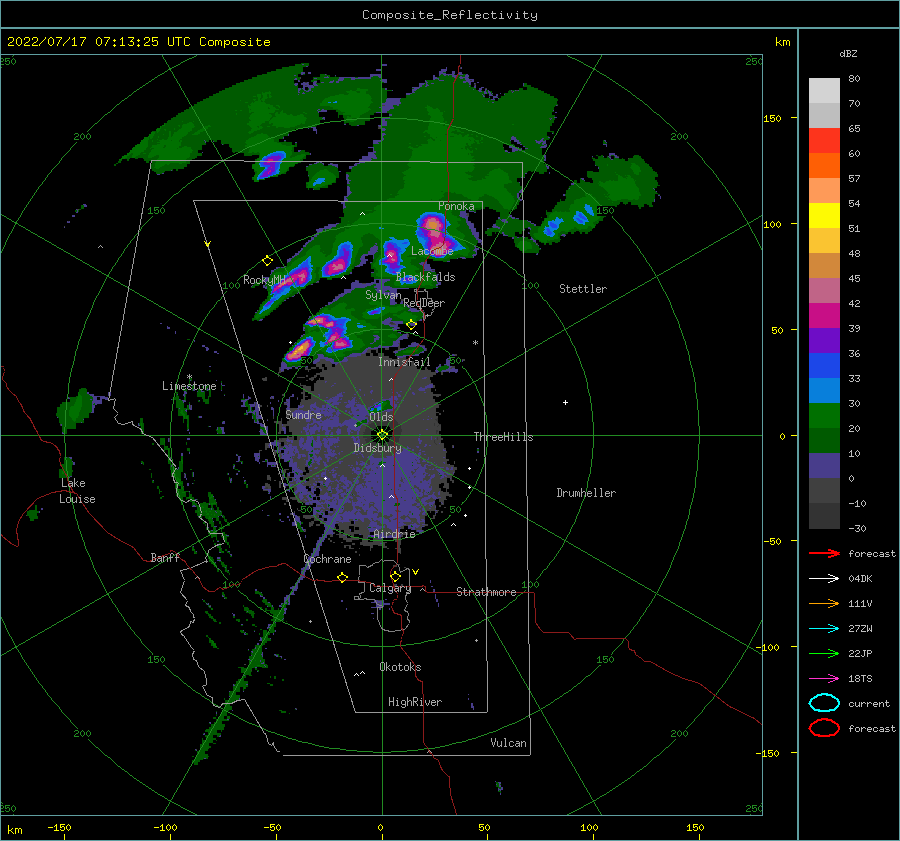Click the yellow diamond marker near RockyMH
This screenshot has height=841, width=900.
pyautogui.click(x=267, y=261)
